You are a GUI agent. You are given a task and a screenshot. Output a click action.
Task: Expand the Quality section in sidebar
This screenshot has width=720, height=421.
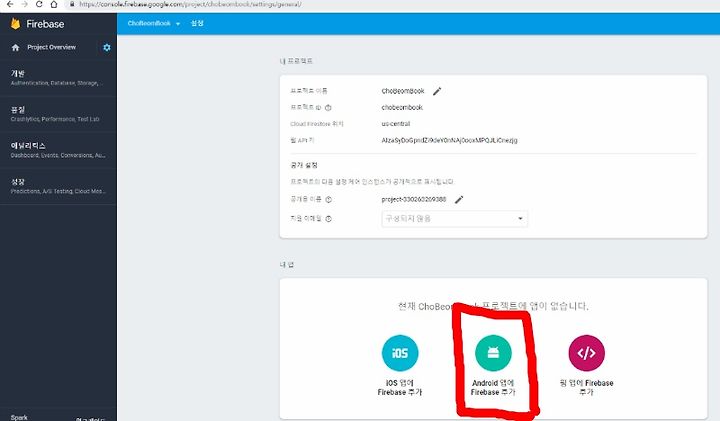click(58, 114)
